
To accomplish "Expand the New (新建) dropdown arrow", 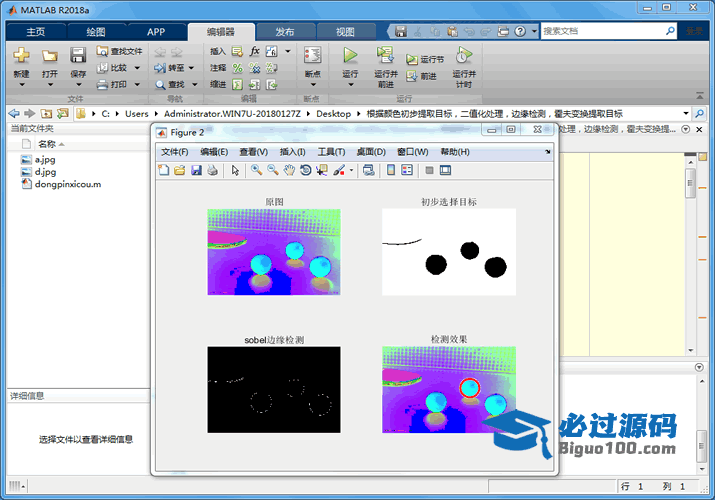I will click(21, 86).
